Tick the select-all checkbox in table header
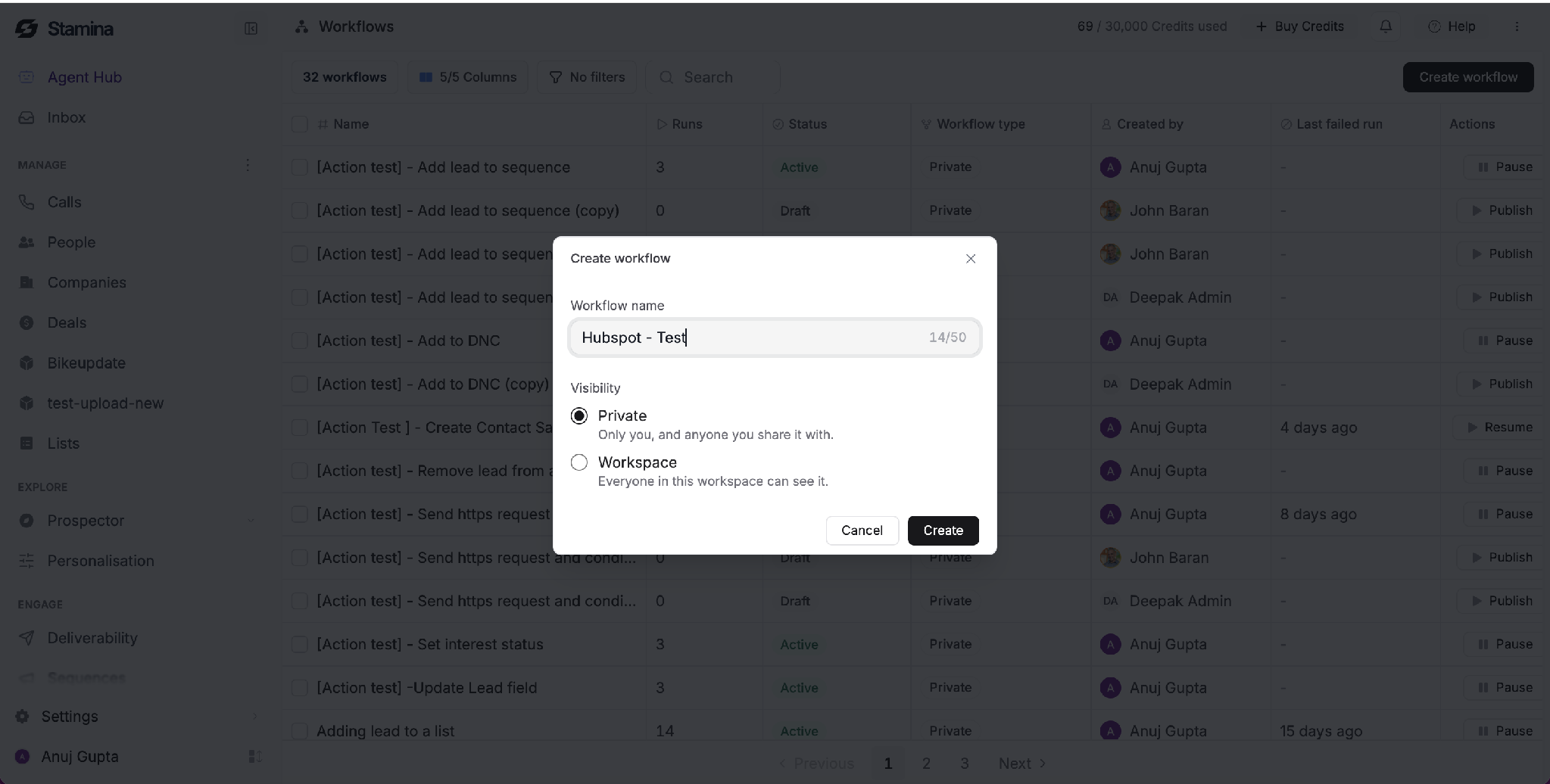 click(300, 124)
